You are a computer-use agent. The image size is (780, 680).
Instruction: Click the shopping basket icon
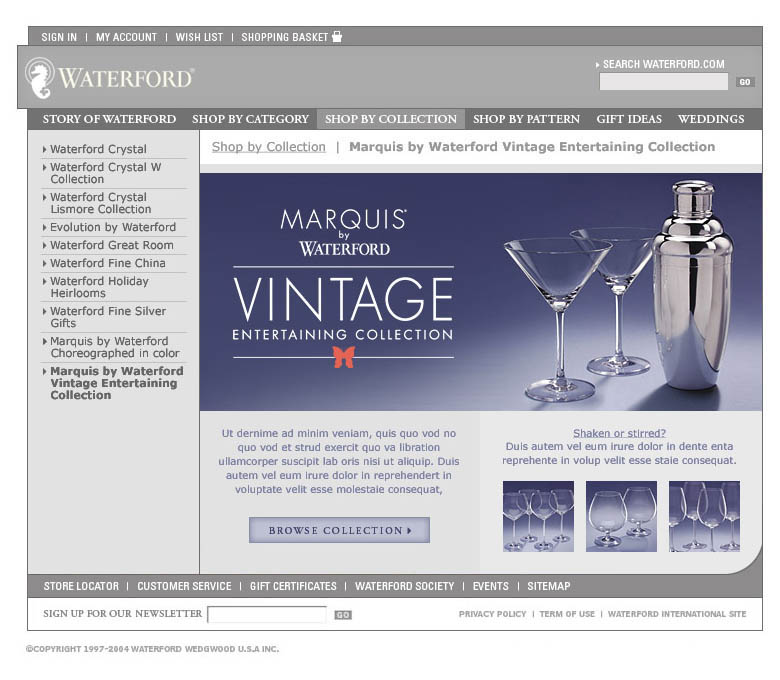coord(337,36)
